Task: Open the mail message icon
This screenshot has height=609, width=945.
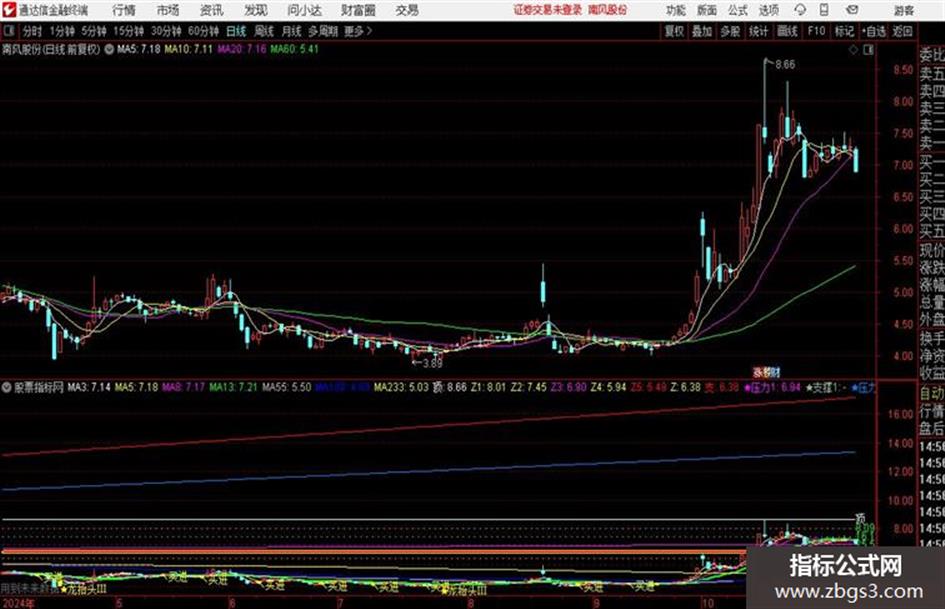Action: pos(852,10)
